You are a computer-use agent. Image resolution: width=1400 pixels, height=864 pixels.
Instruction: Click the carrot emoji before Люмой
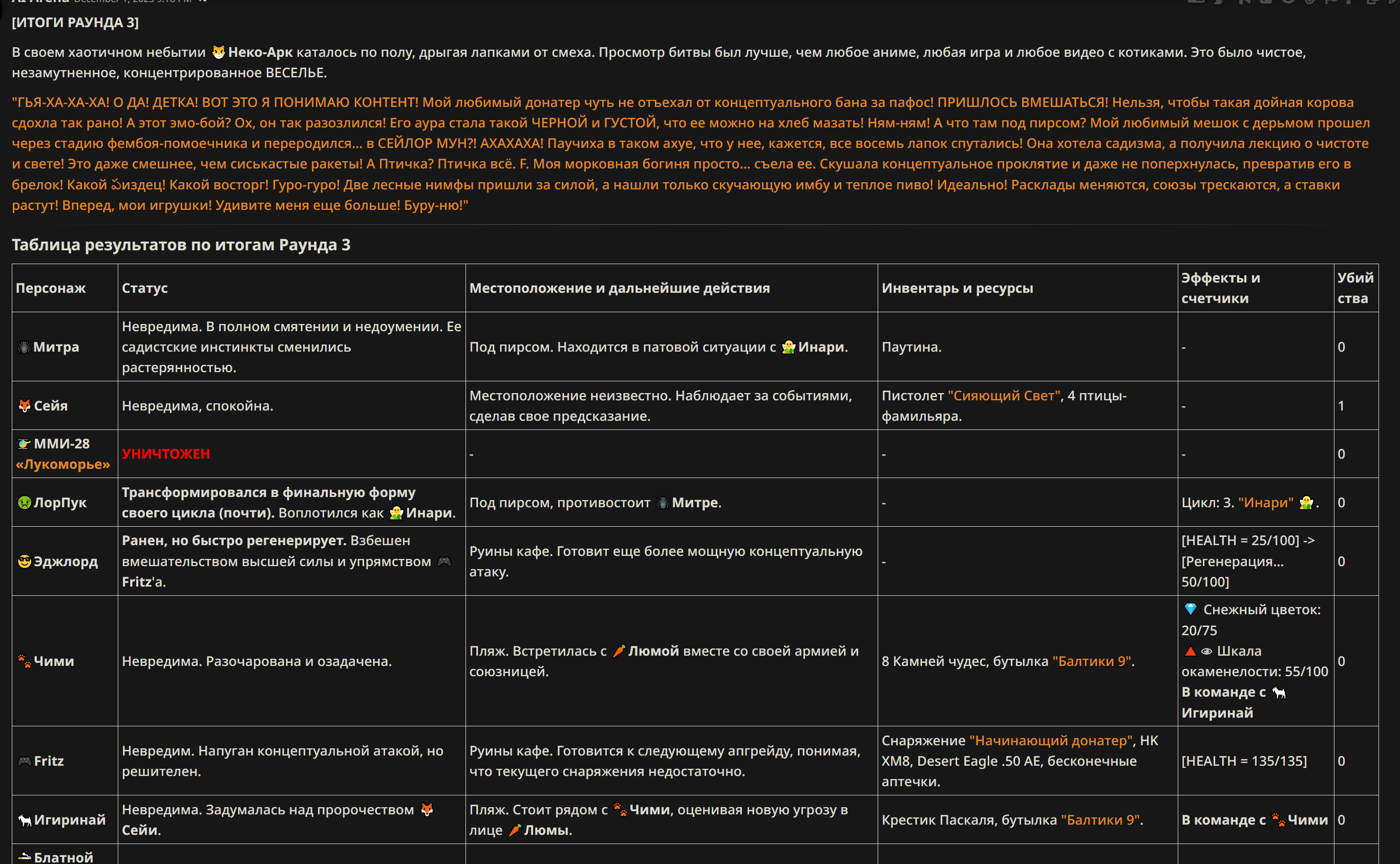[x=619, y=651]
